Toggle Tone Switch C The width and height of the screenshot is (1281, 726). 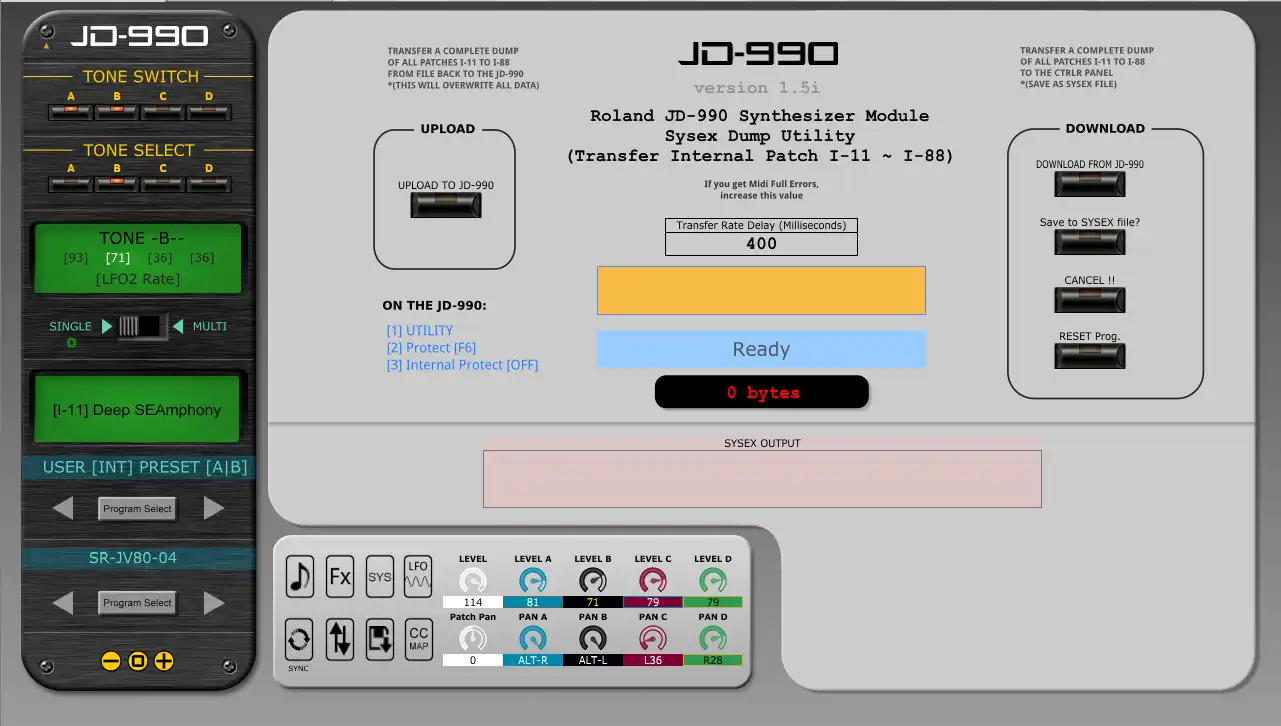click(x=162, y=112)
